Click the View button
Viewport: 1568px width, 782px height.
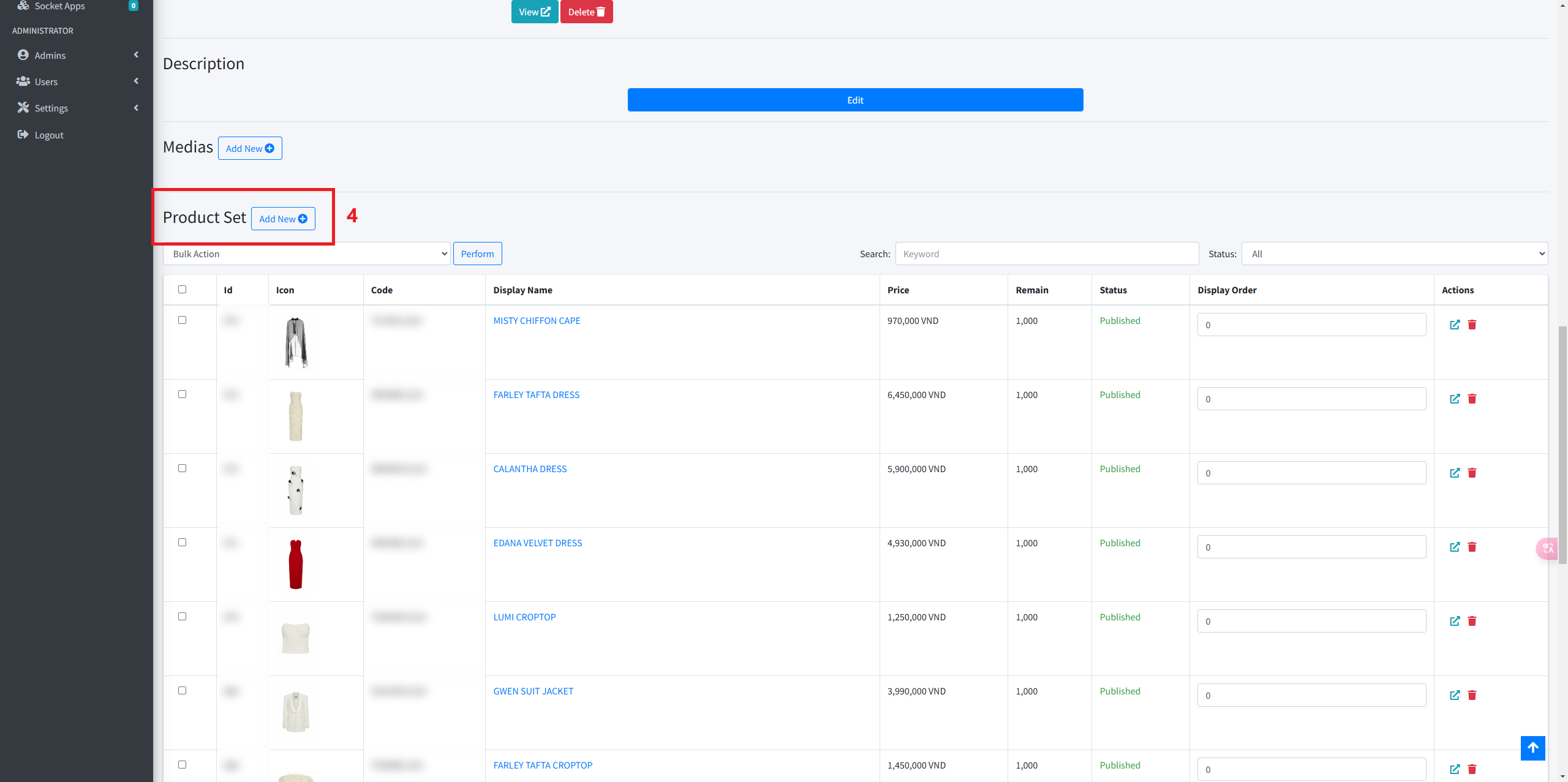tap(535, 12)
